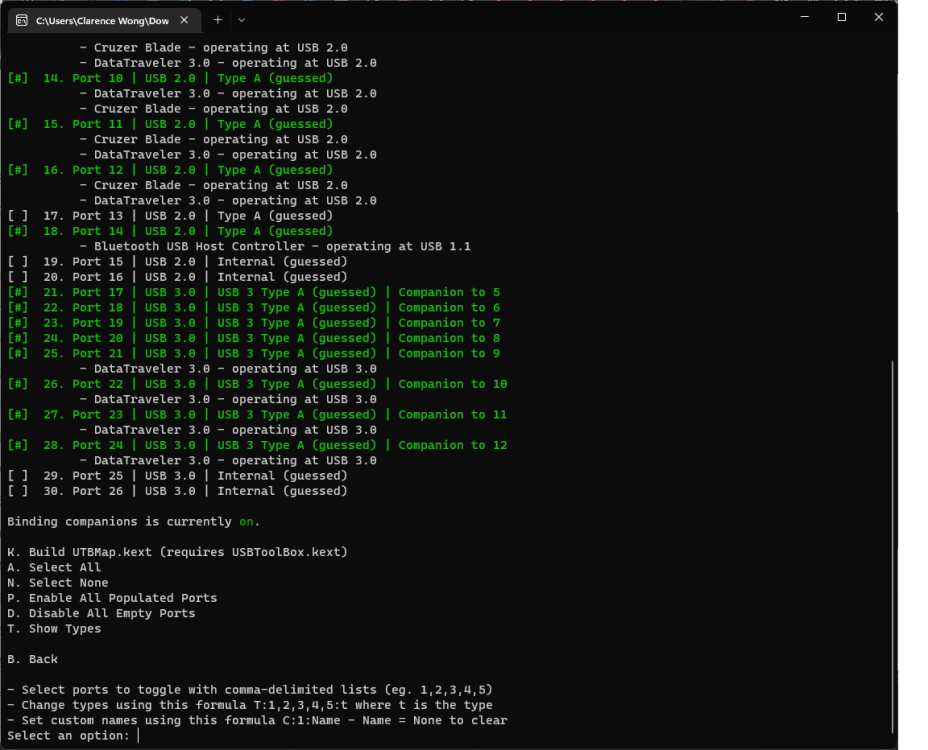Click the 'B. Back' option line
928x750 pixels.
pos(33,659)
